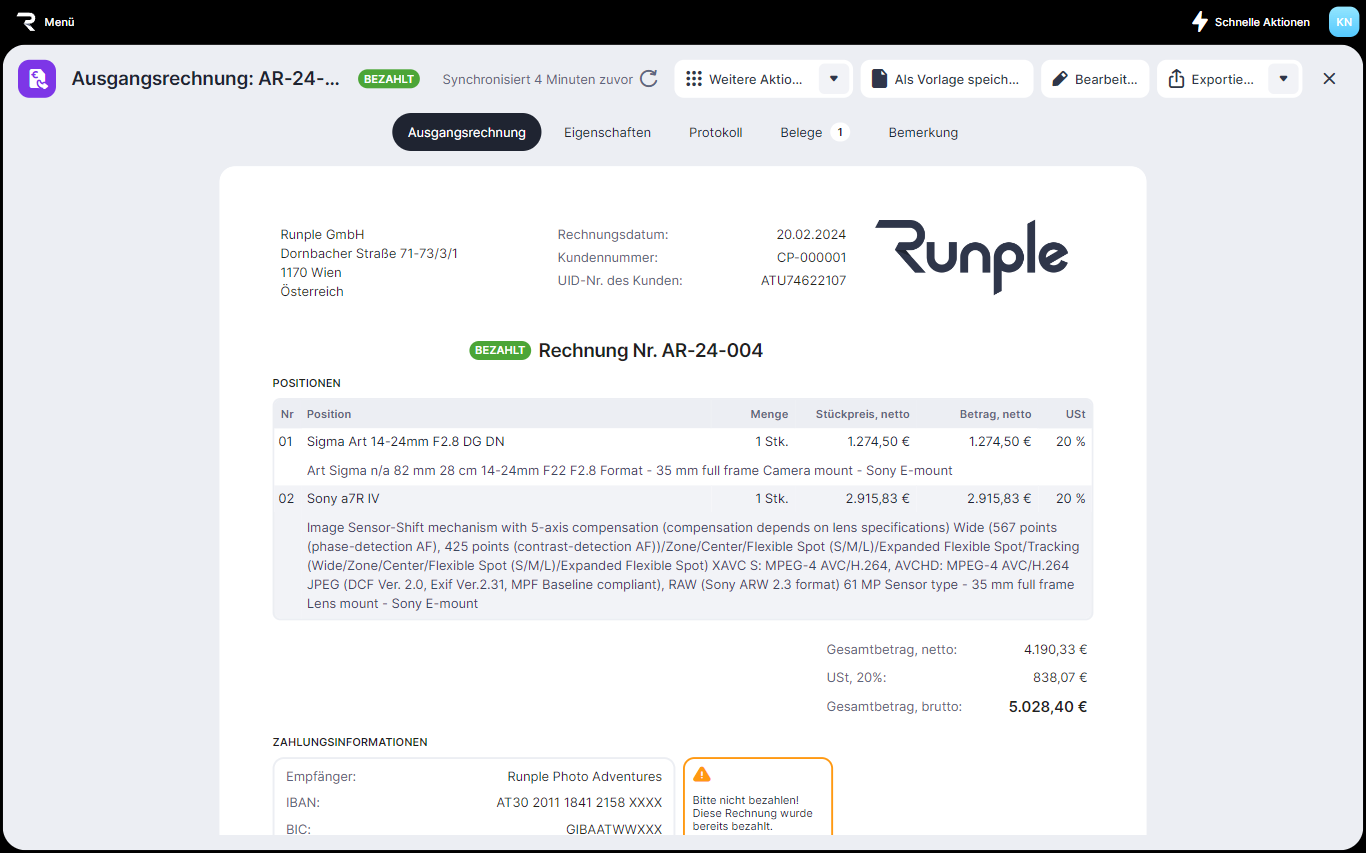Click the 'Runple GmbH' address line
This screenshot has width=1366, height=853.
click(323, 235)
